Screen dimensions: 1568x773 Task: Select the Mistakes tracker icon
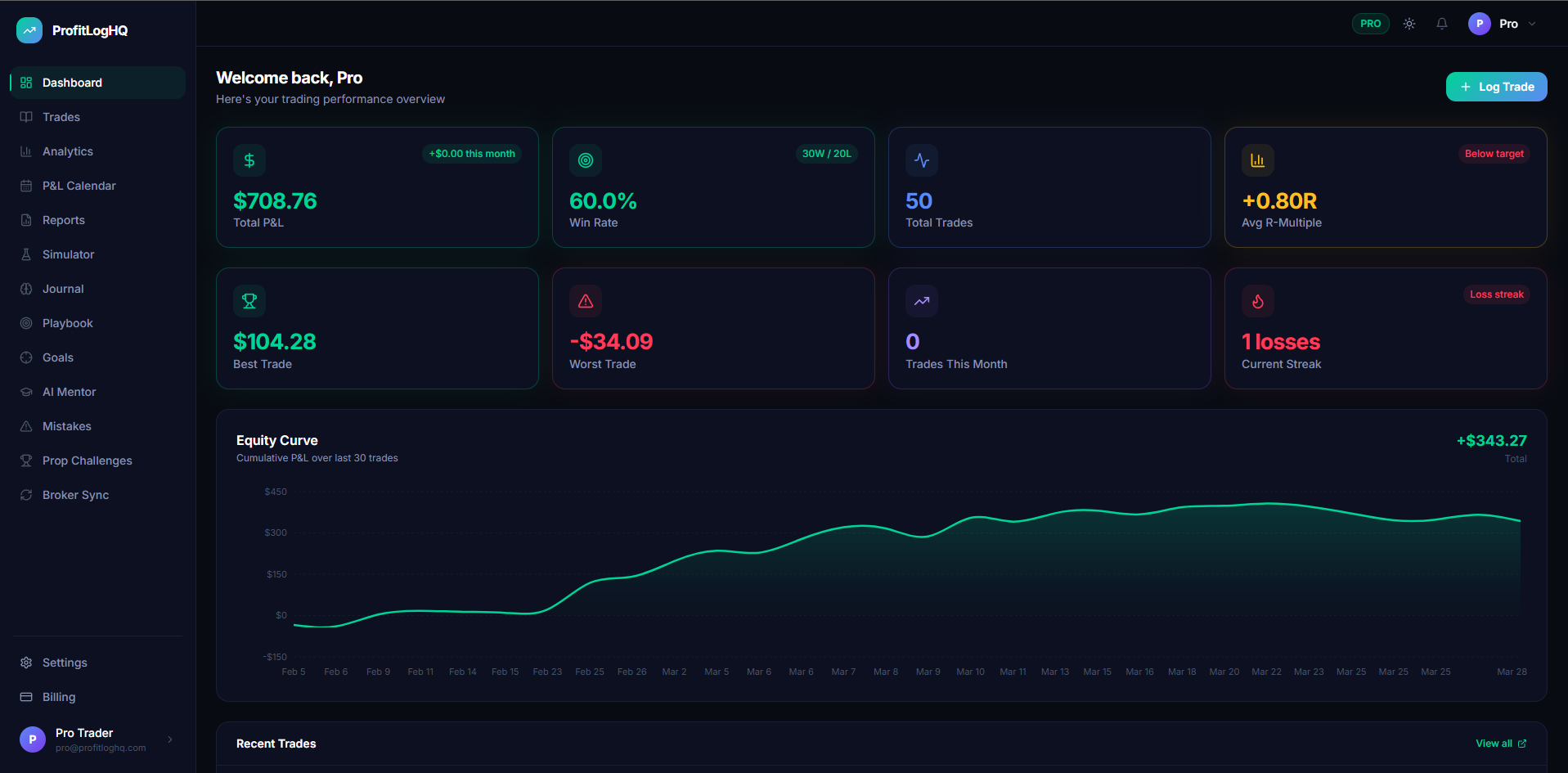click(25, 425)
